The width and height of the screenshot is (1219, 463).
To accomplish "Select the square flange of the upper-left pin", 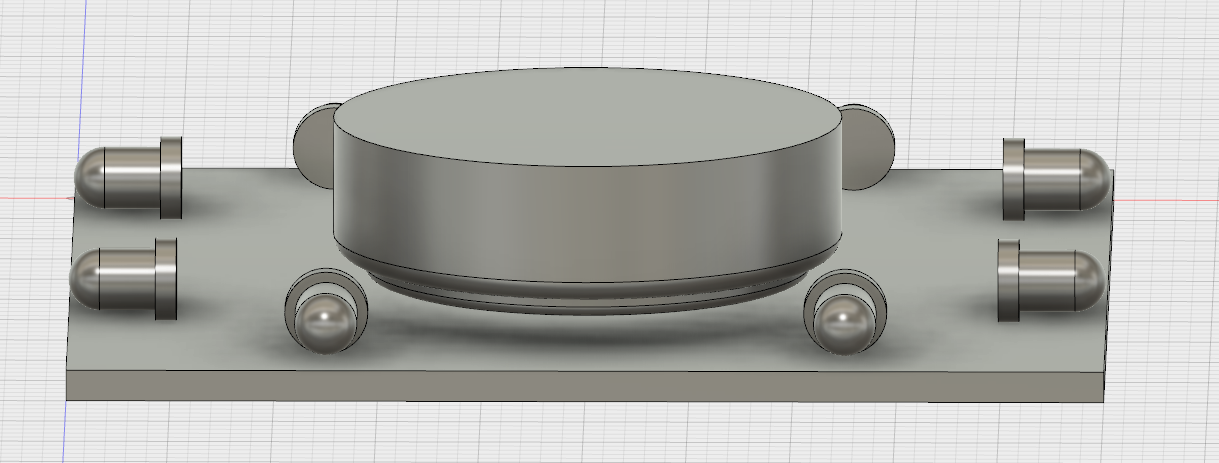I will tap(171, 176).
